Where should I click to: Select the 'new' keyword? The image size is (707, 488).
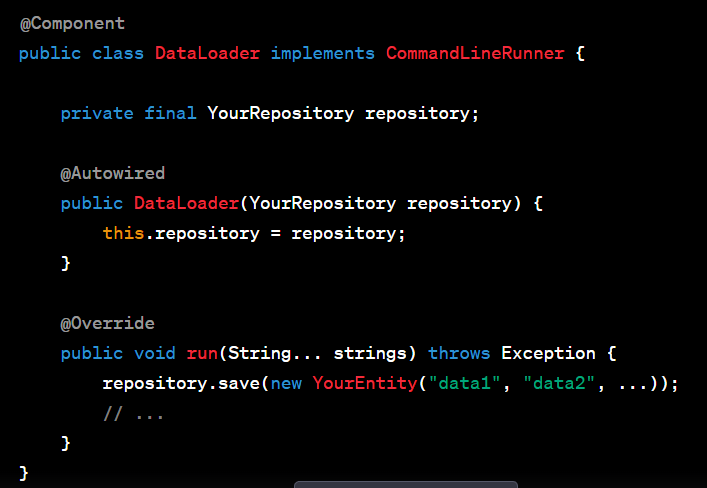pos(286,383)
